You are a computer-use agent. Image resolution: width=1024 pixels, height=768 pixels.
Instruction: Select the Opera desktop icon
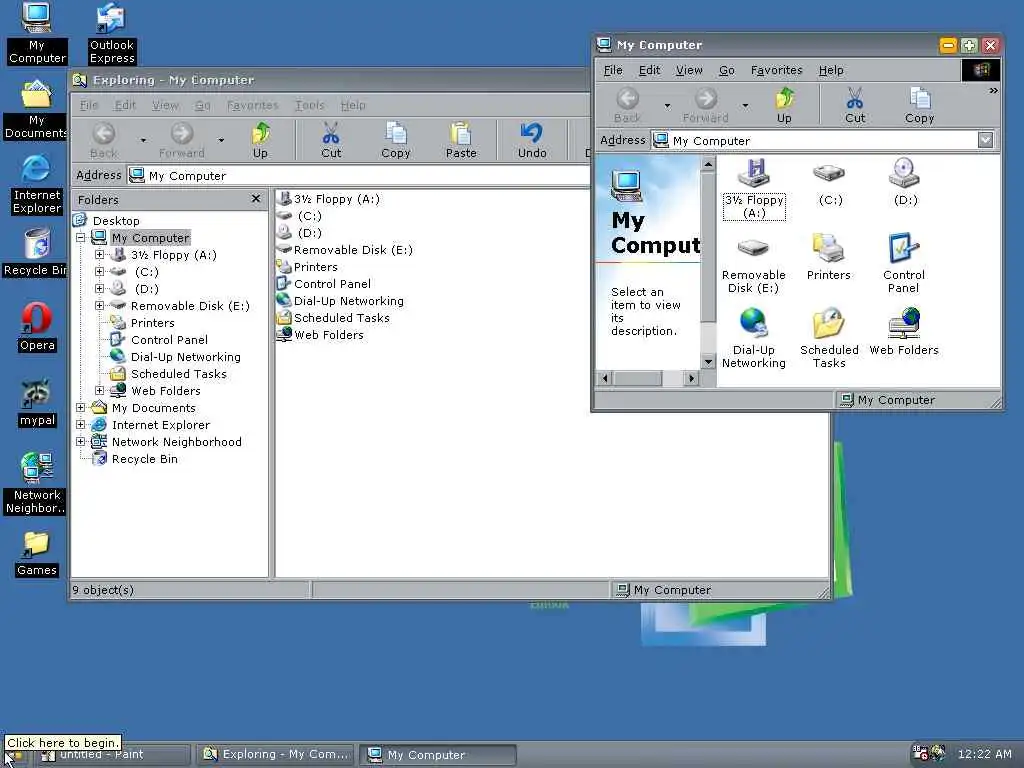click(x=37, y=327)
